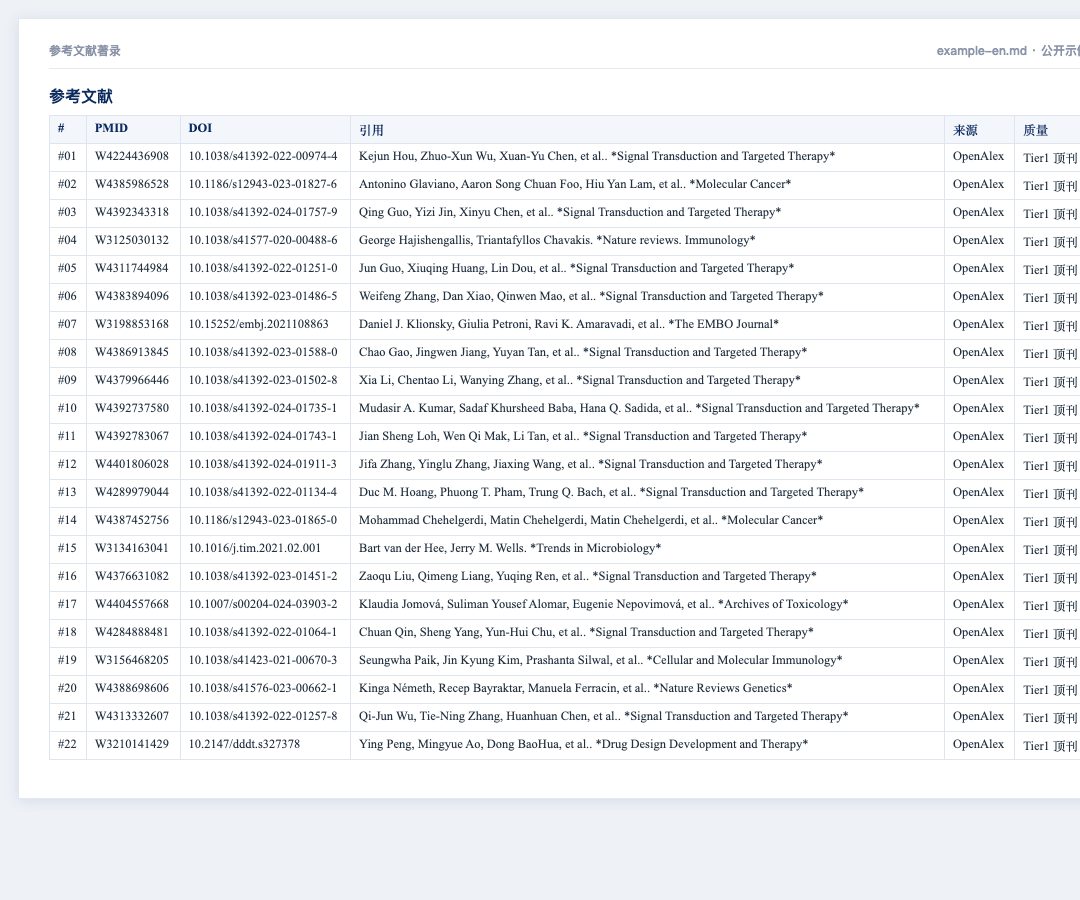Click OpenAlex source in row #22
The image size is (1080, 900).
[978, 744]
